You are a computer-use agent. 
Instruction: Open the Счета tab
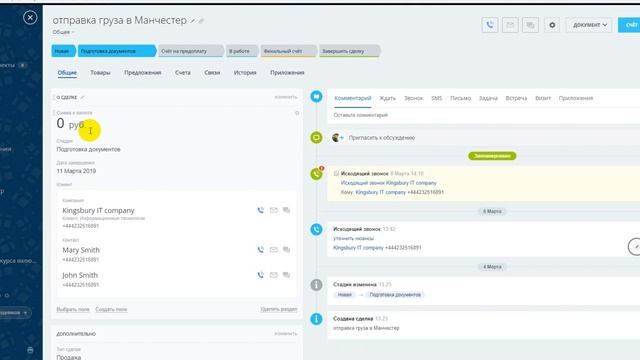[182, 73]
